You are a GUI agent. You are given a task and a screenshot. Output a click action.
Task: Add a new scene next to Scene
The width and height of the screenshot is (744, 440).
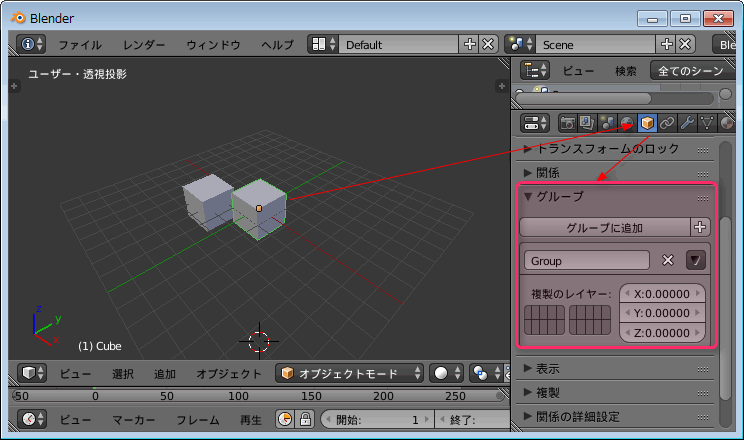click(x=667, y=44)
